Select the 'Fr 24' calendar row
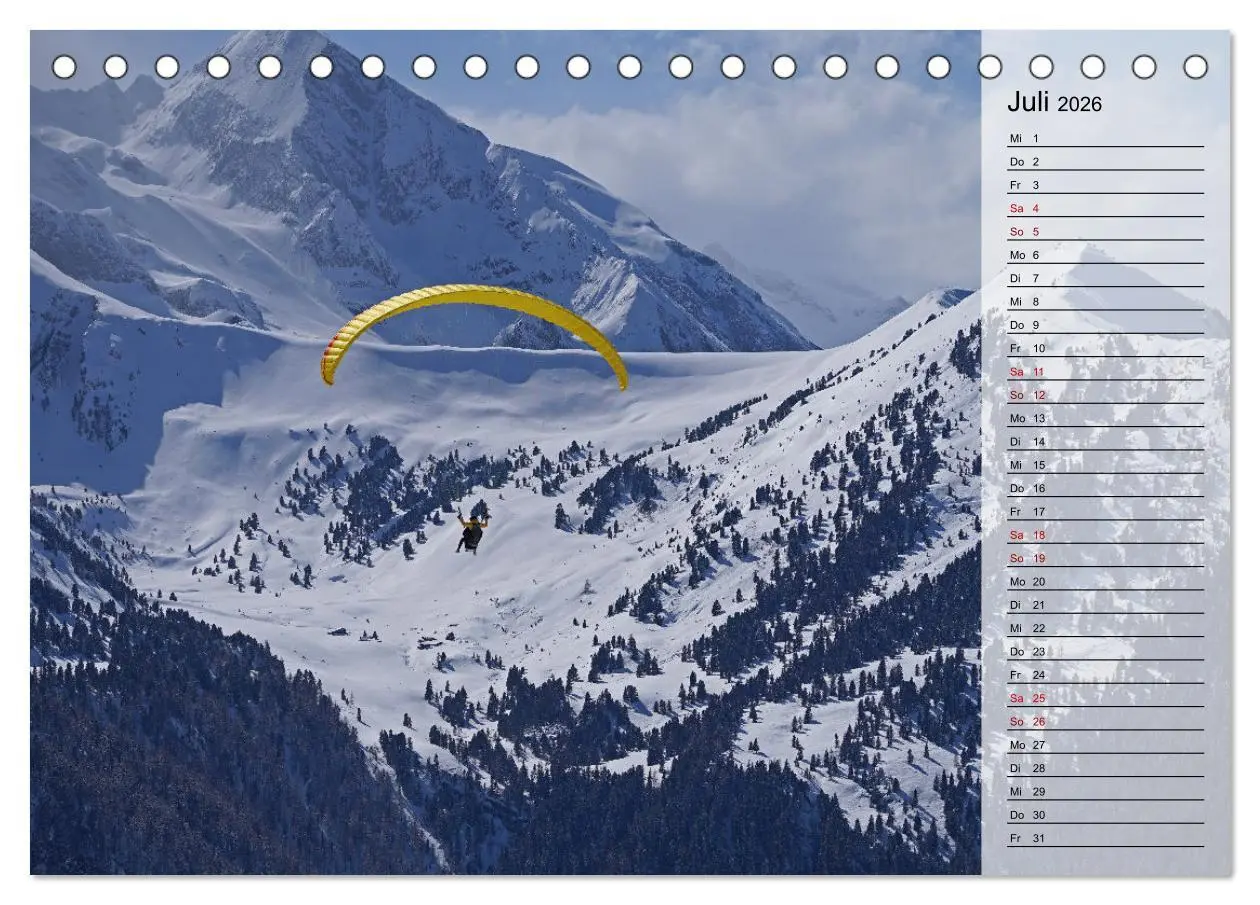This screenshot has height=905, width=1260. coord(1105,675)
